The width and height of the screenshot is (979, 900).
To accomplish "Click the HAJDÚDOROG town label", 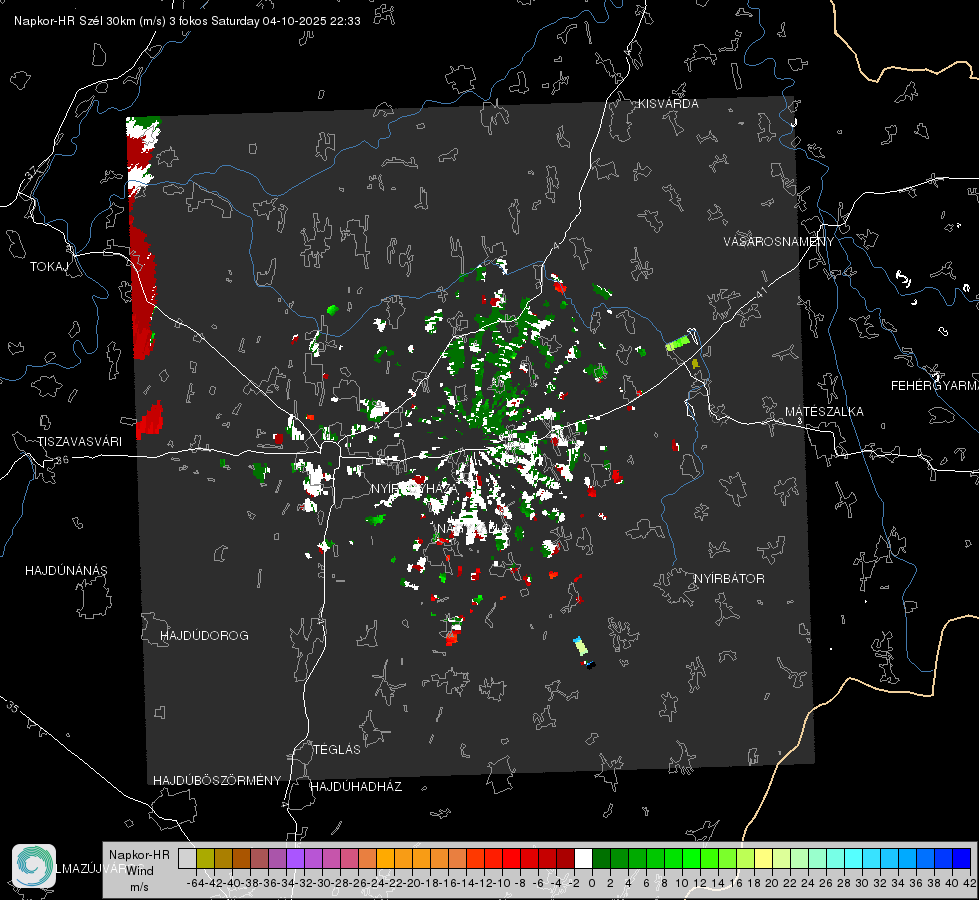I will point(204,636).
